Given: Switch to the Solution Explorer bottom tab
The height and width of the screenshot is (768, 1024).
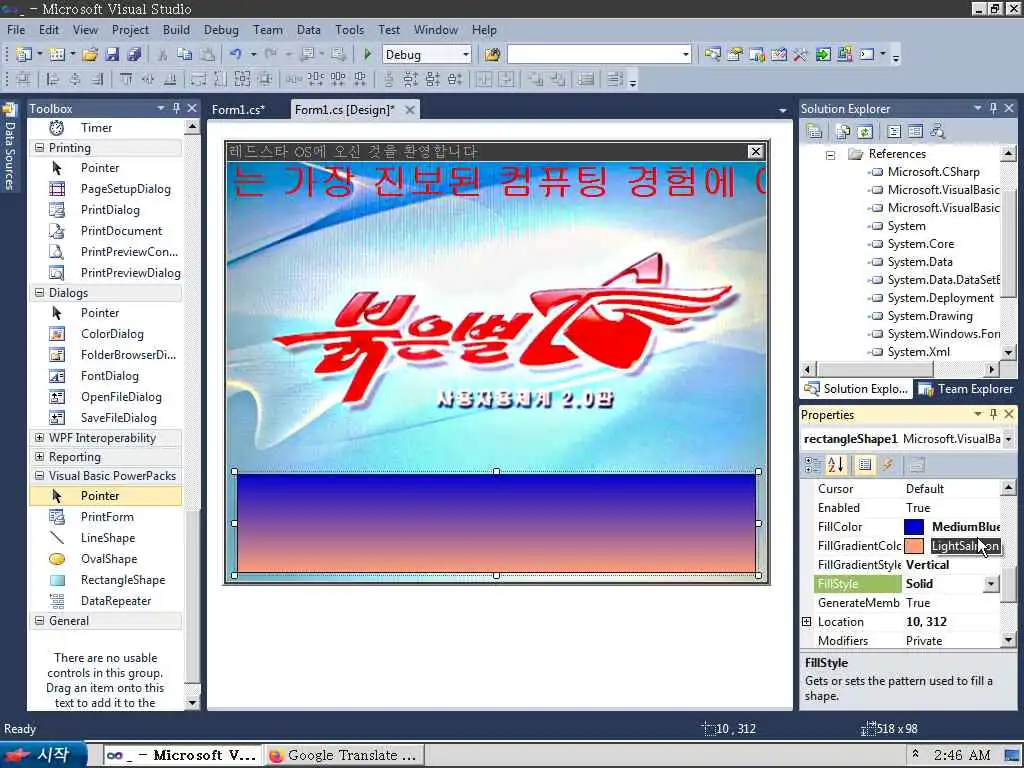Looking at the screenshot, I should click(856, 389).
